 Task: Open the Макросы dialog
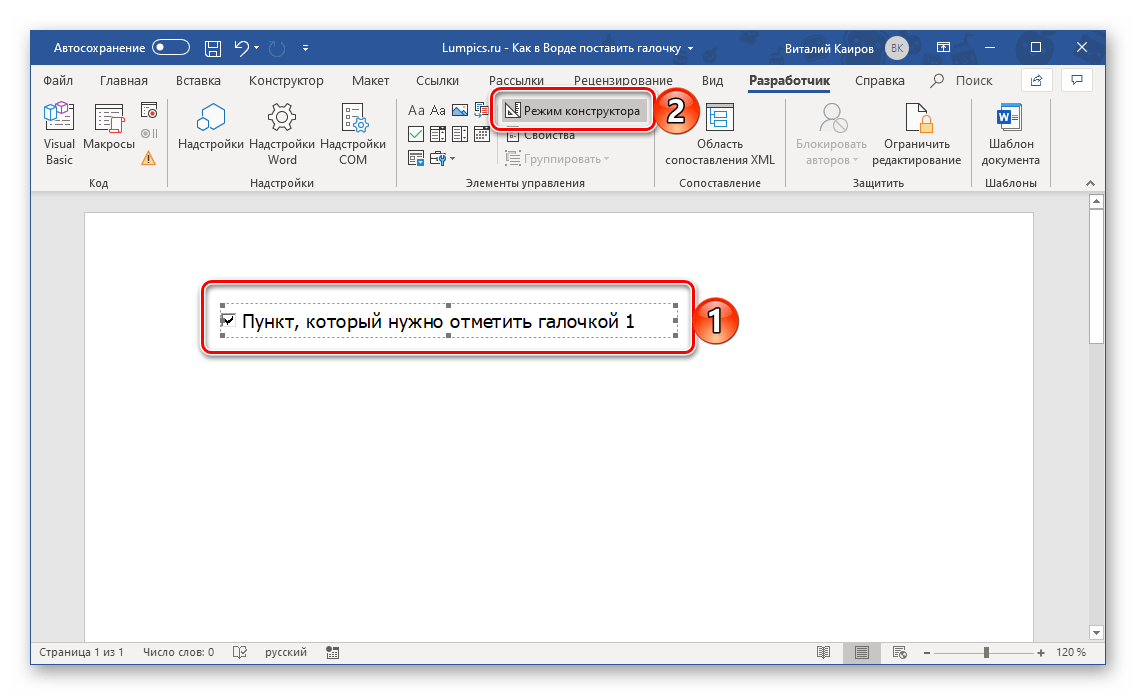coord(109,127)
